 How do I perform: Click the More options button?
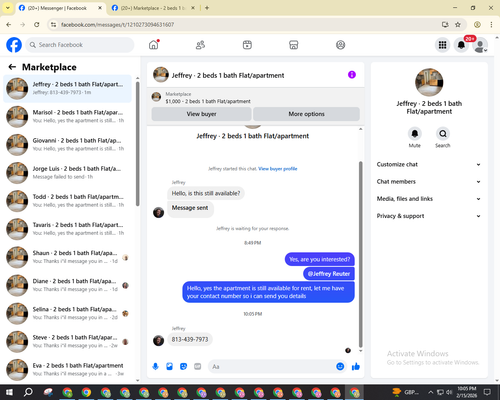tap(306, 114)
